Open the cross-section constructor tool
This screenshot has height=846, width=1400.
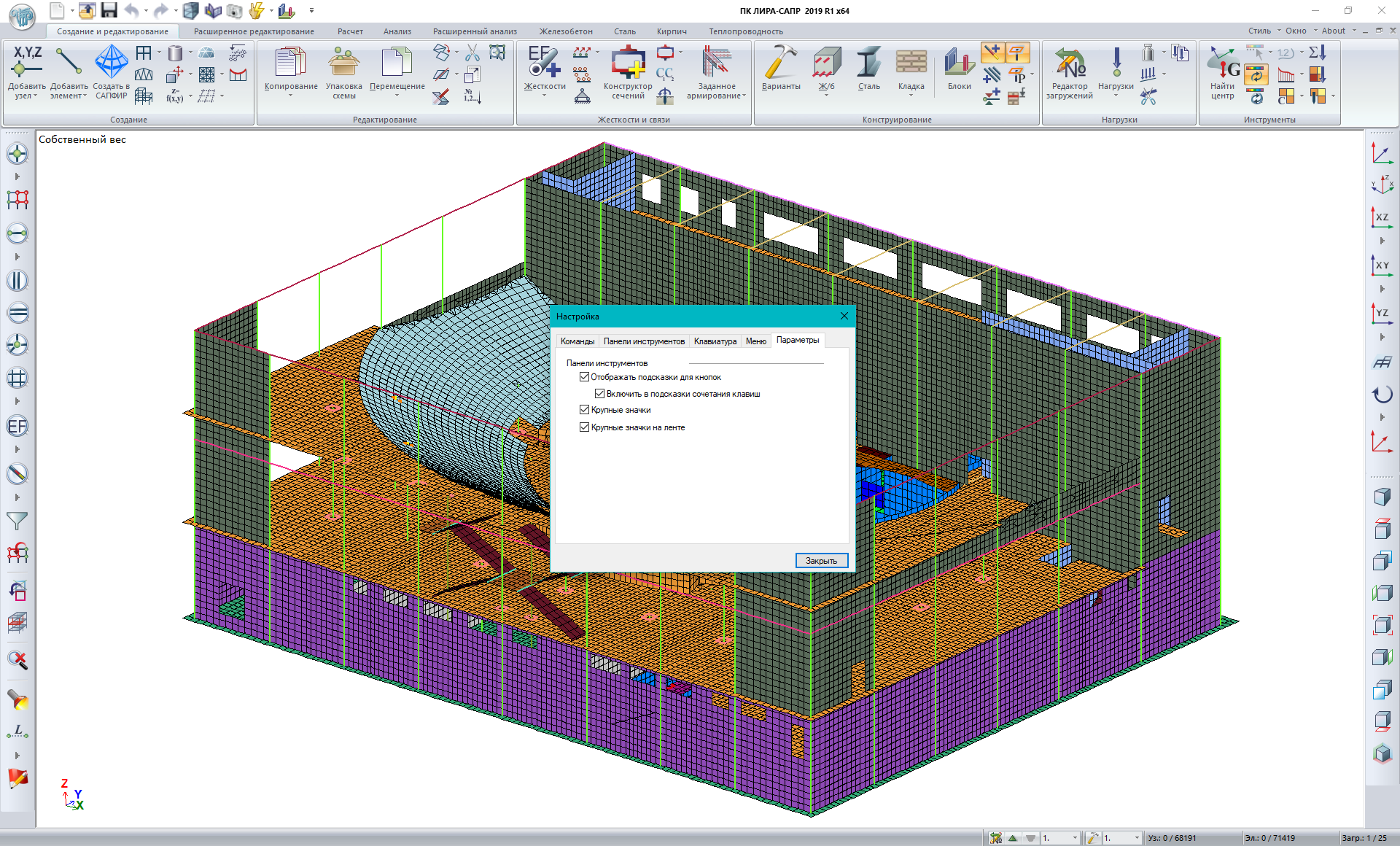(628, 63)
